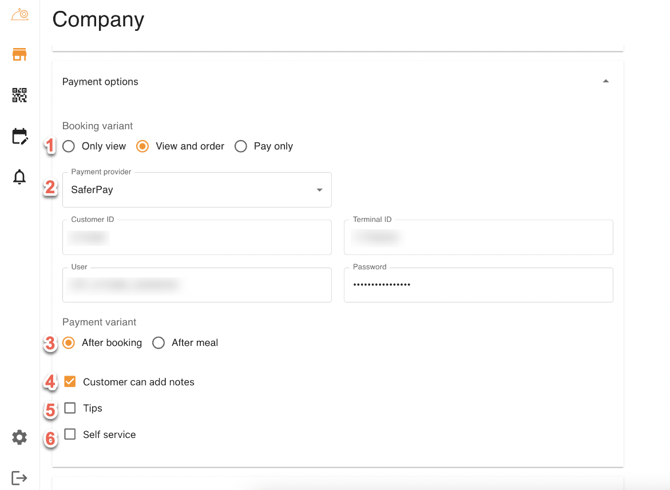Viewport: 670px width, 490px height.
Task: Open the settings gear icon
Action: point(19,437)
